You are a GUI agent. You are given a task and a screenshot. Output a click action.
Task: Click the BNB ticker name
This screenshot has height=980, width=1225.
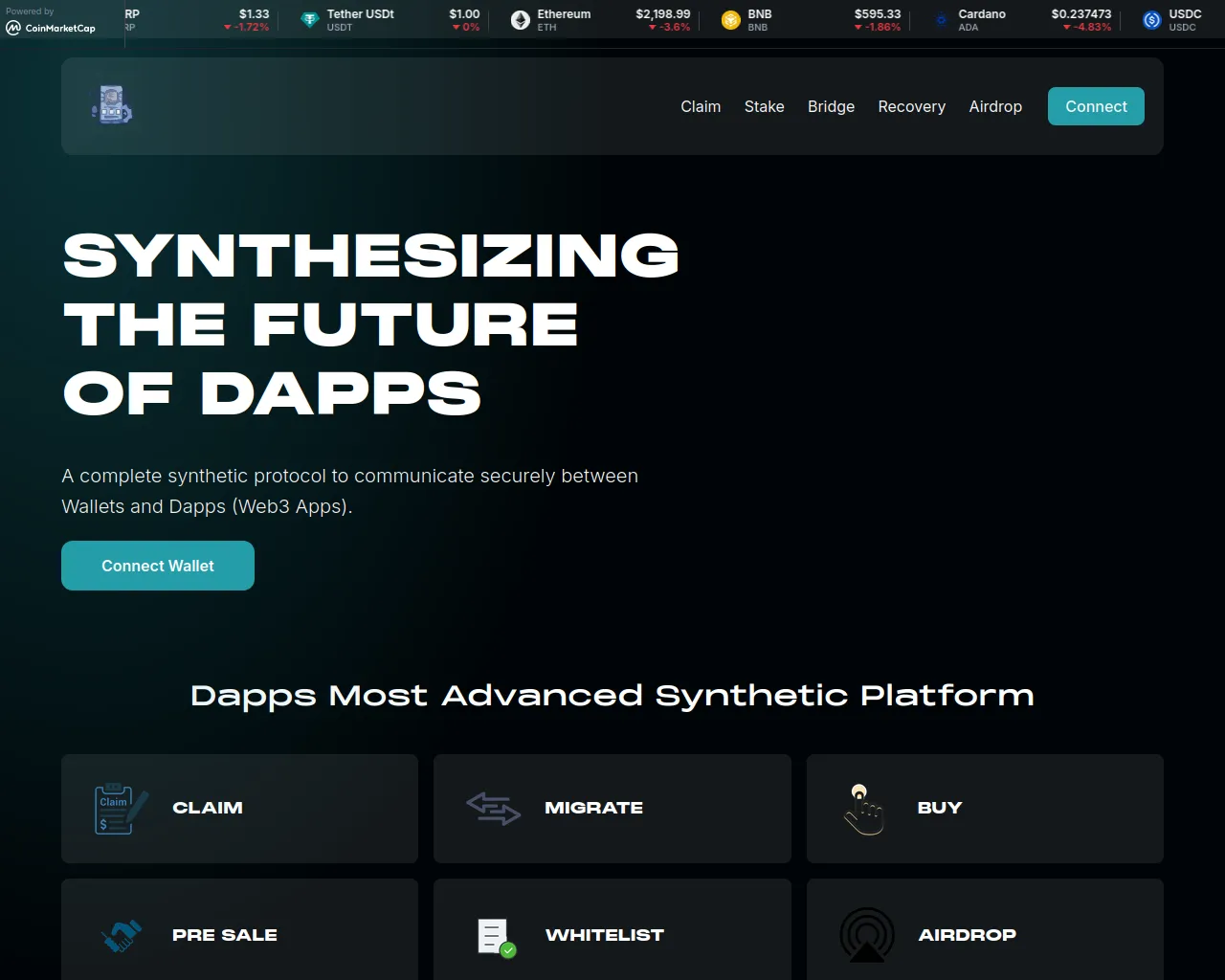point(760,14)
